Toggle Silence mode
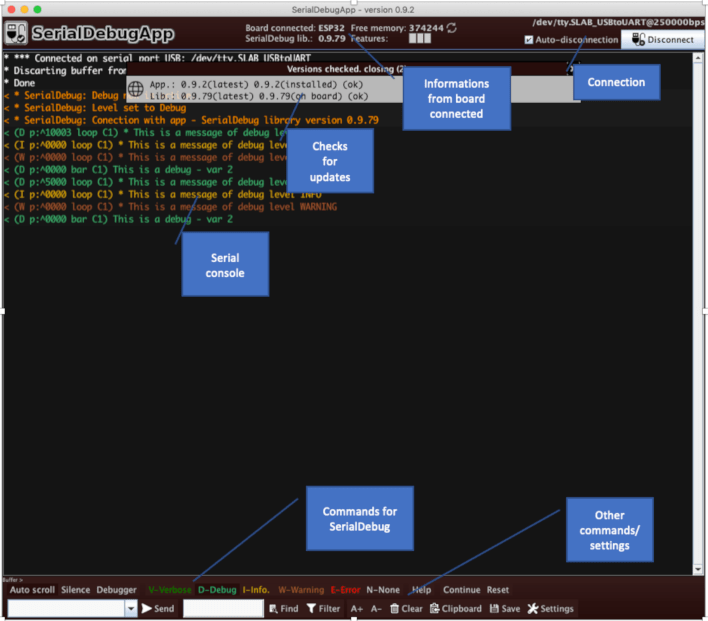The width and height of the screenshot is (708, 621). point(75,590)
